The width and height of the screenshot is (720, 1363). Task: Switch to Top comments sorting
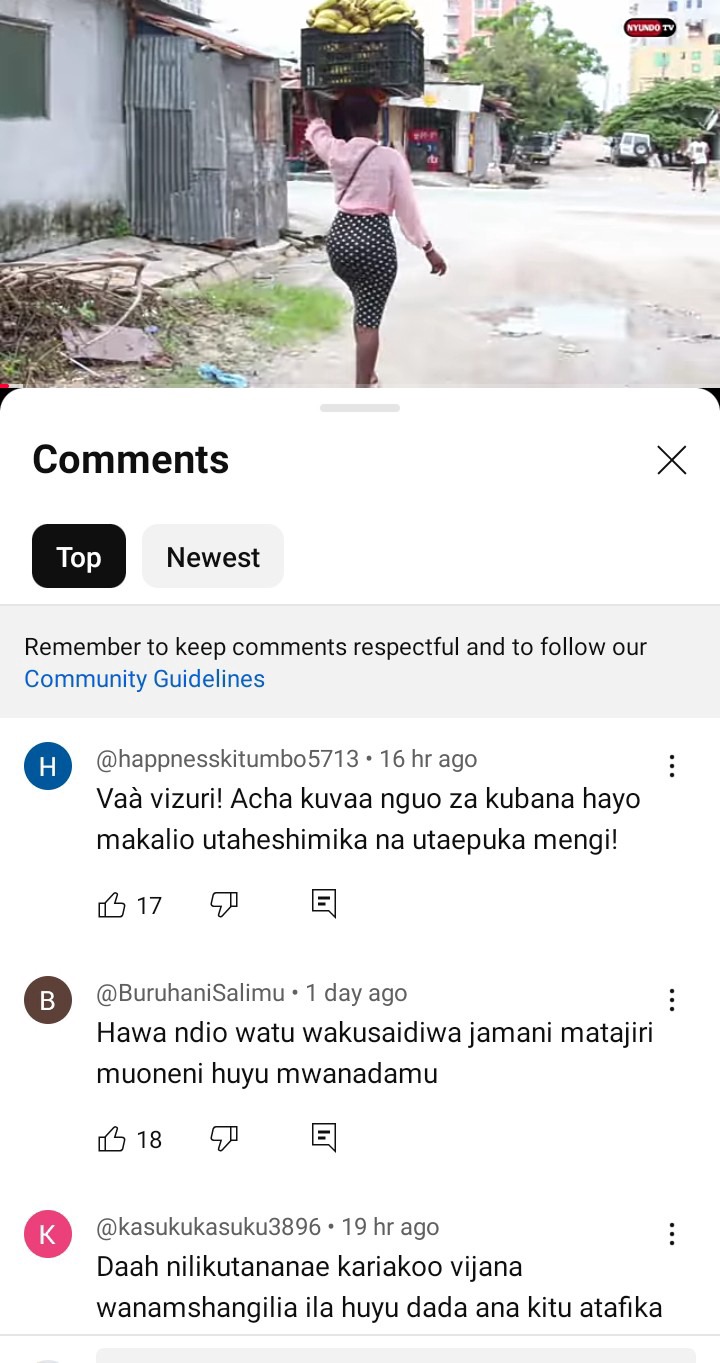(79, 556)
